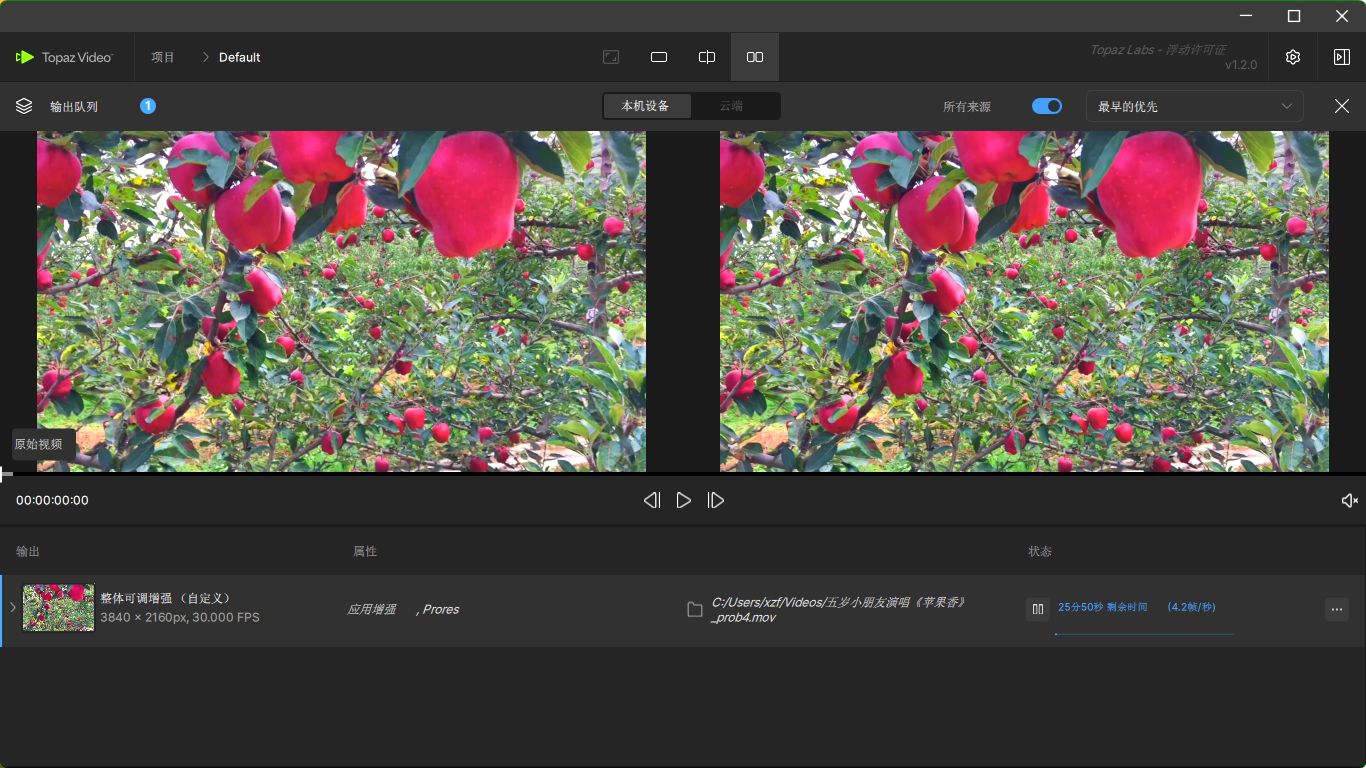Click the apple video thumbnail in queue
1366x768 pixels.
59,608
